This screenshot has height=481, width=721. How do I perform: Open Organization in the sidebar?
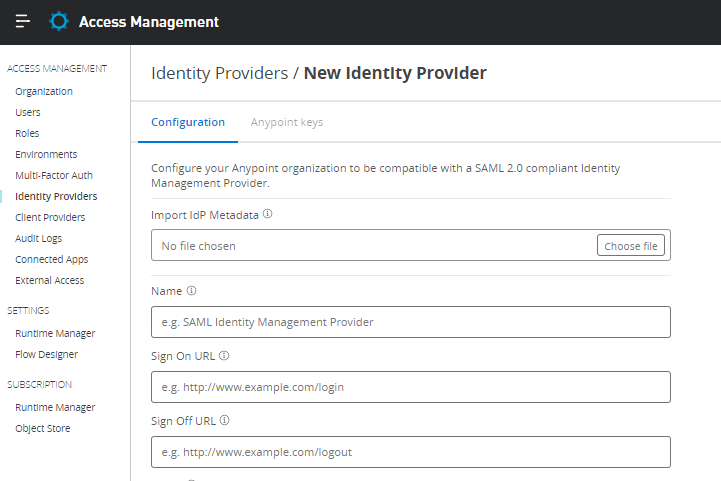click(44, 92)
